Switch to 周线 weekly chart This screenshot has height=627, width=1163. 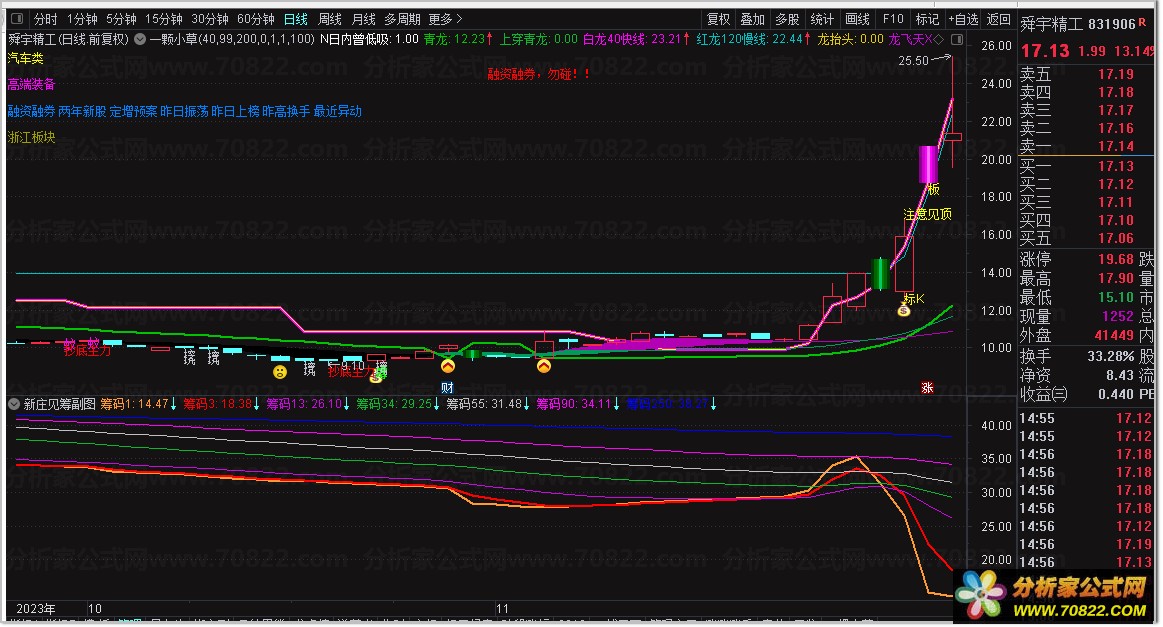330,19
